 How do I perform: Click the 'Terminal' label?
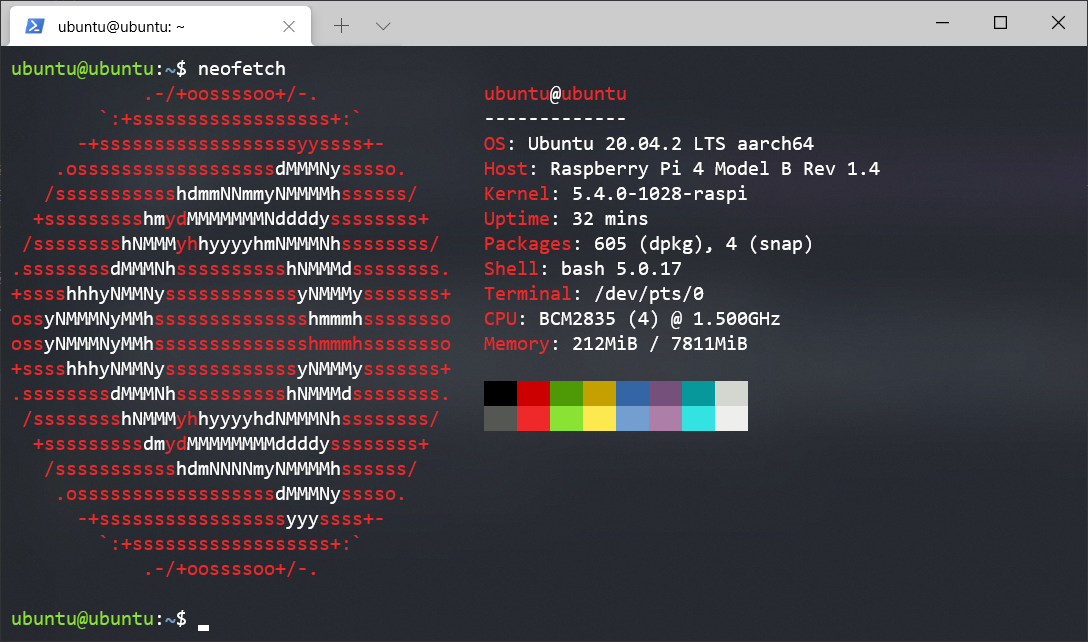[x=528, y=294]
